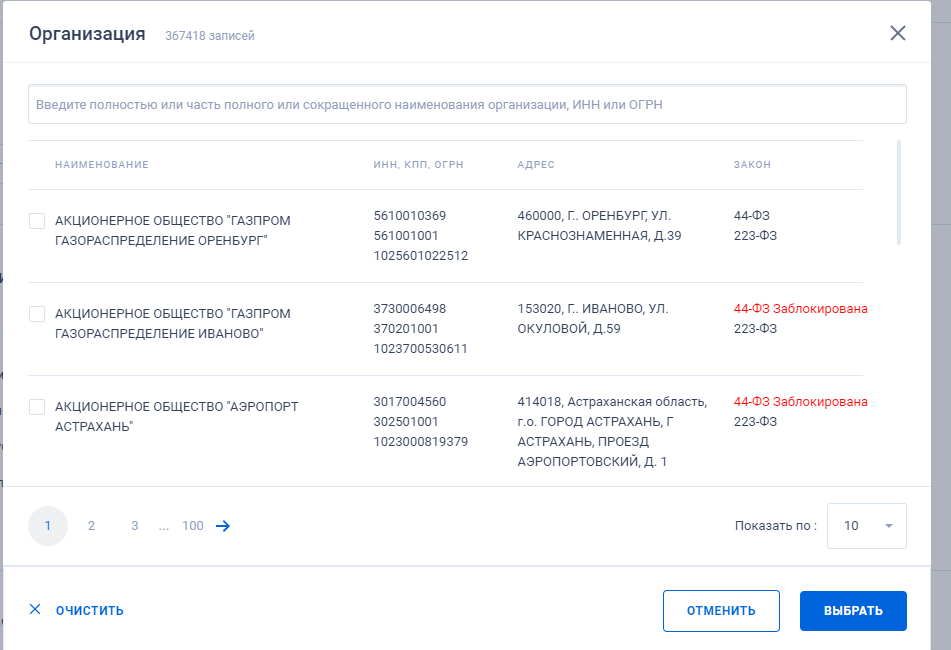
Task: Expand the Показать по combo box
Action: pos(867,526)
